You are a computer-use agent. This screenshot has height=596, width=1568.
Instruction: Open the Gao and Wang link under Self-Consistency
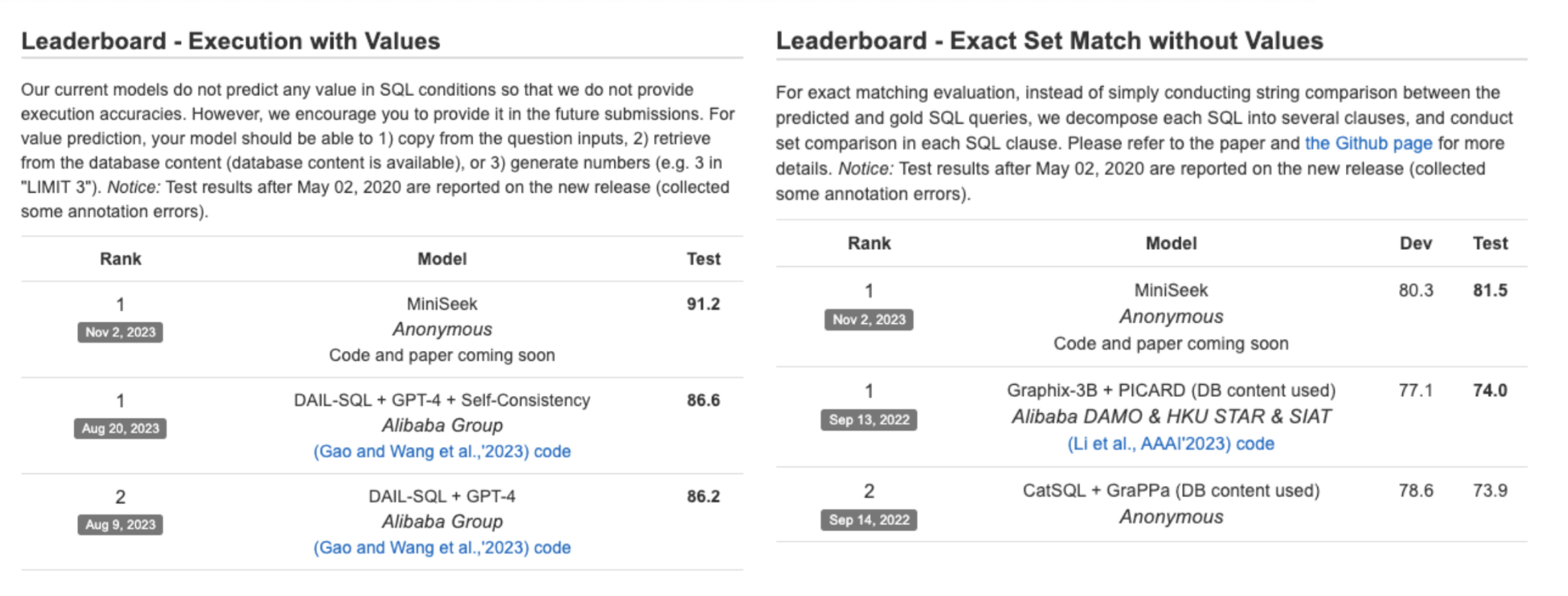(421, 452)
